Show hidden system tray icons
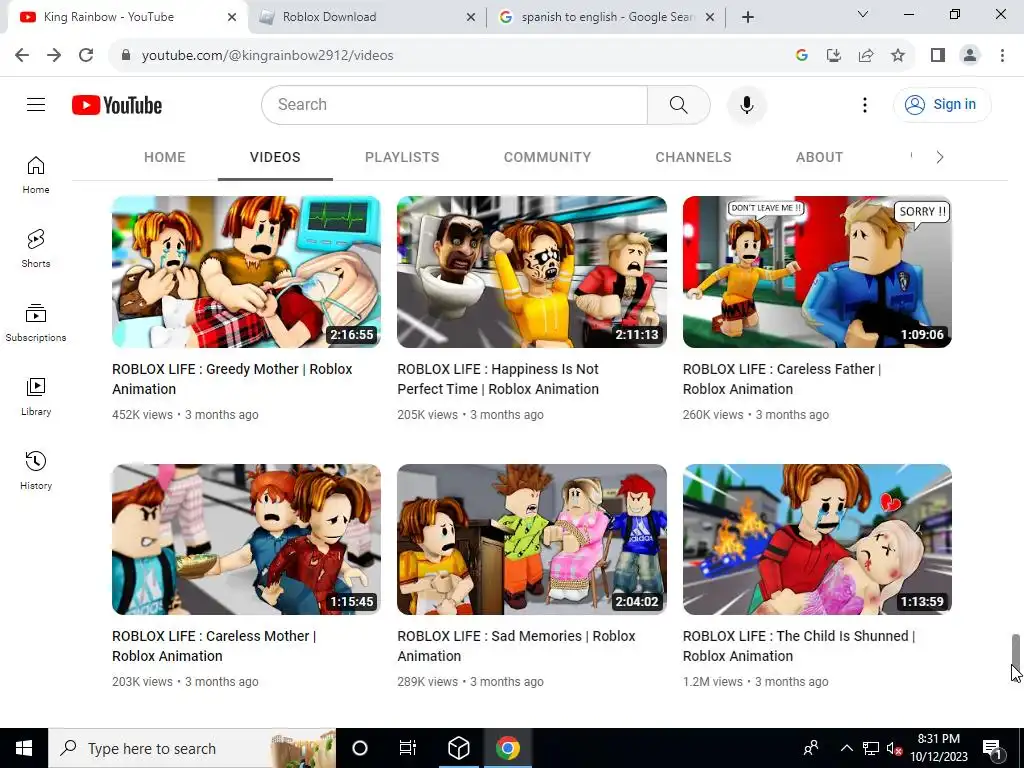Viewport: 1024px width, 768px height. 846,748
